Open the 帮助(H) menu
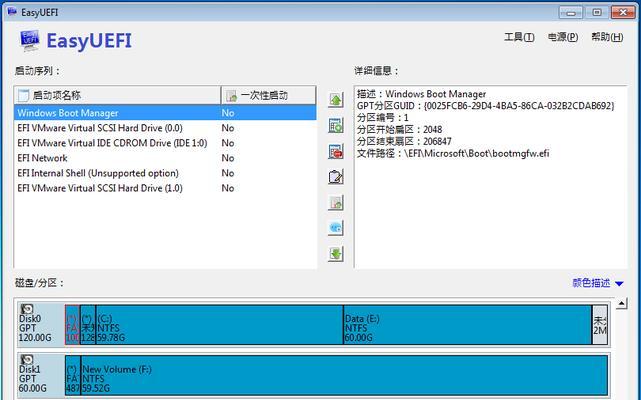Image resolution: width=641 pixels, height=400 pixels. (607, 37)
